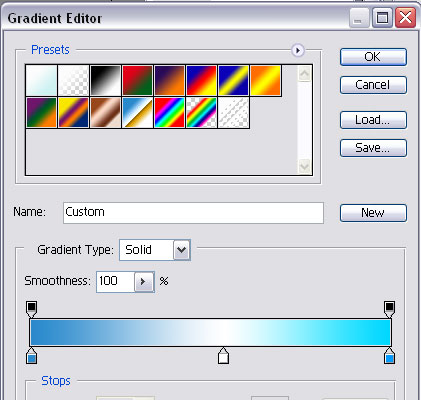Screen dimensions: 421x400
Task: Click New to create gradient preset
Action: point(373,213)
